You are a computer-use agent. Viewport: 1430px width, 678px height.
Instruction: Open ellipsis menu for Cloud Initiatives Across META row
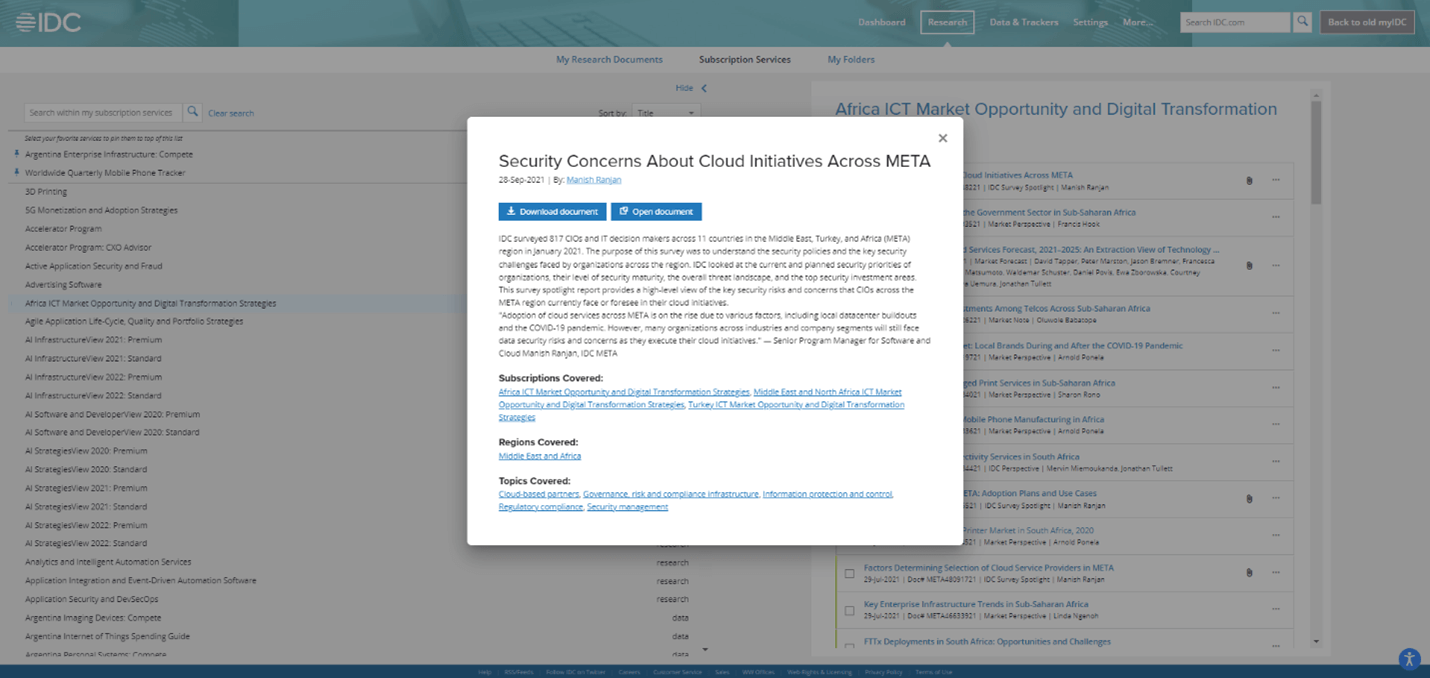pos(1276,180)
